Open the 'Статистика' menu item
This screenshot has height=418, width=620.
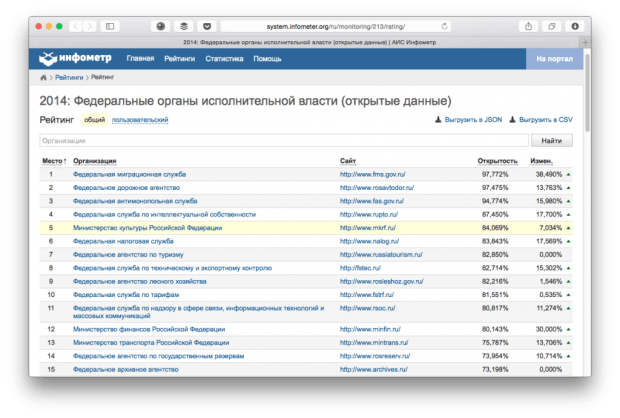(224, 59)
